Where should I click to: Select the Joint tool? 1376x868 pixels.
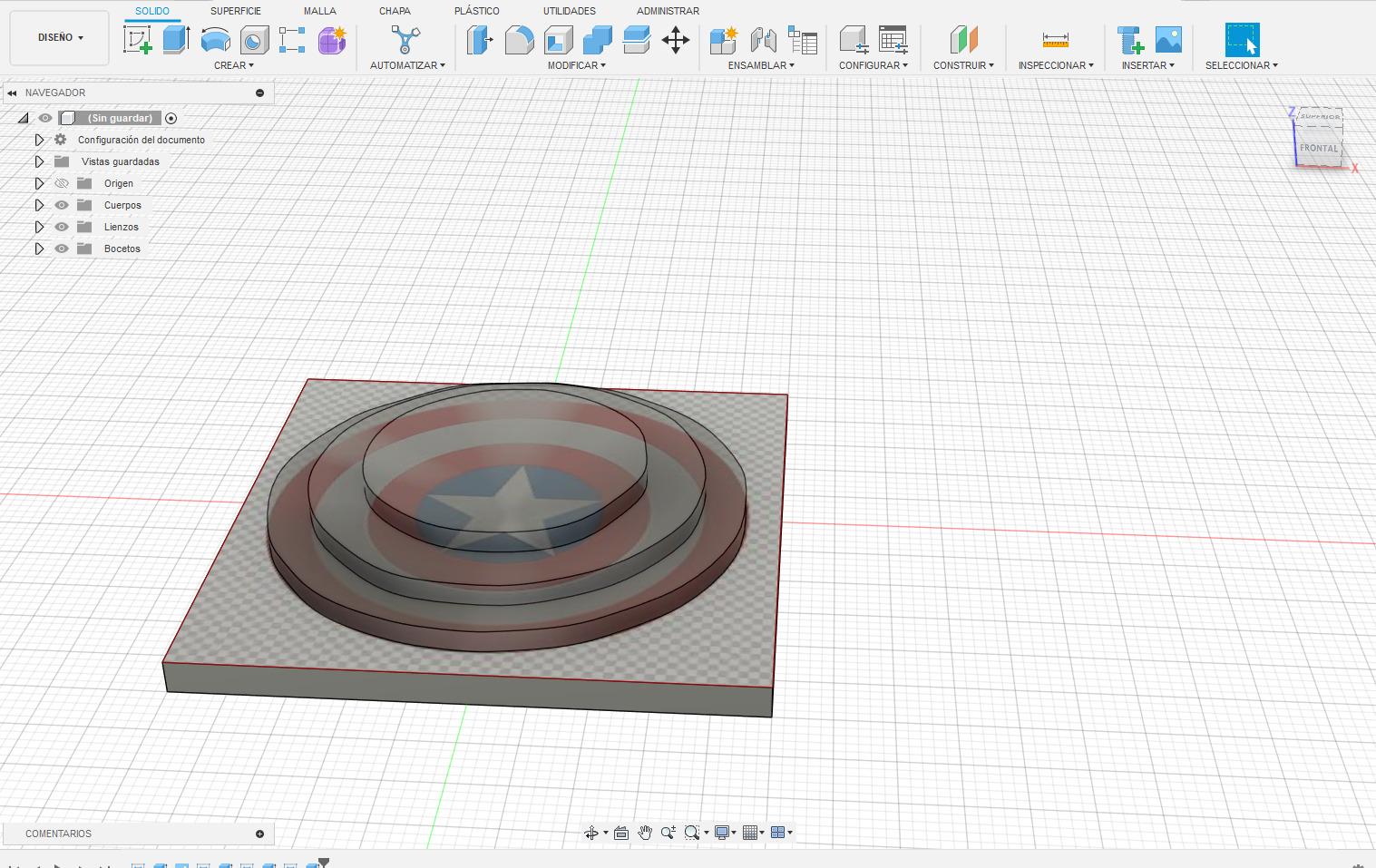[763, 40]
